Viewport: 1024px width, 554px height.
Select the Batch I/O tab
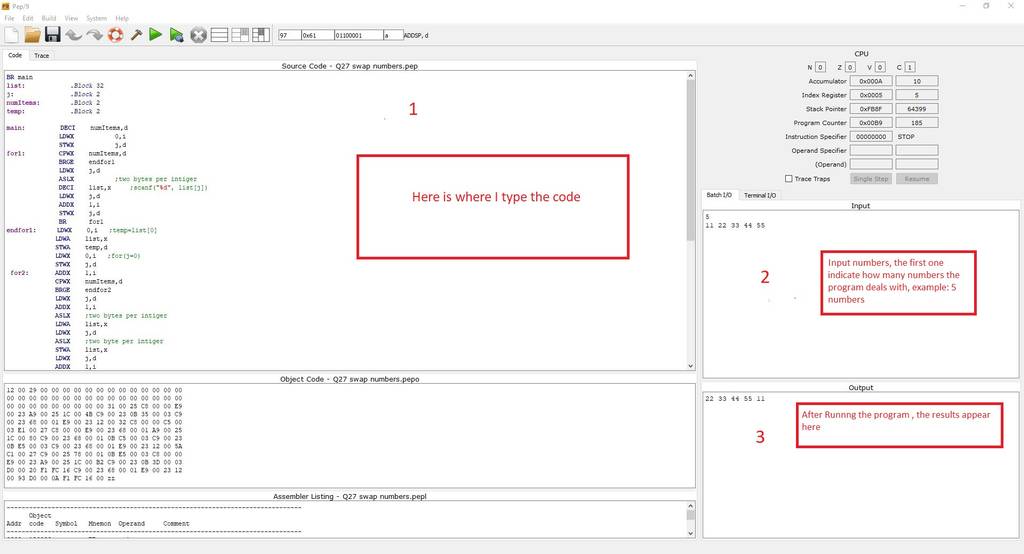click(719, 195)
